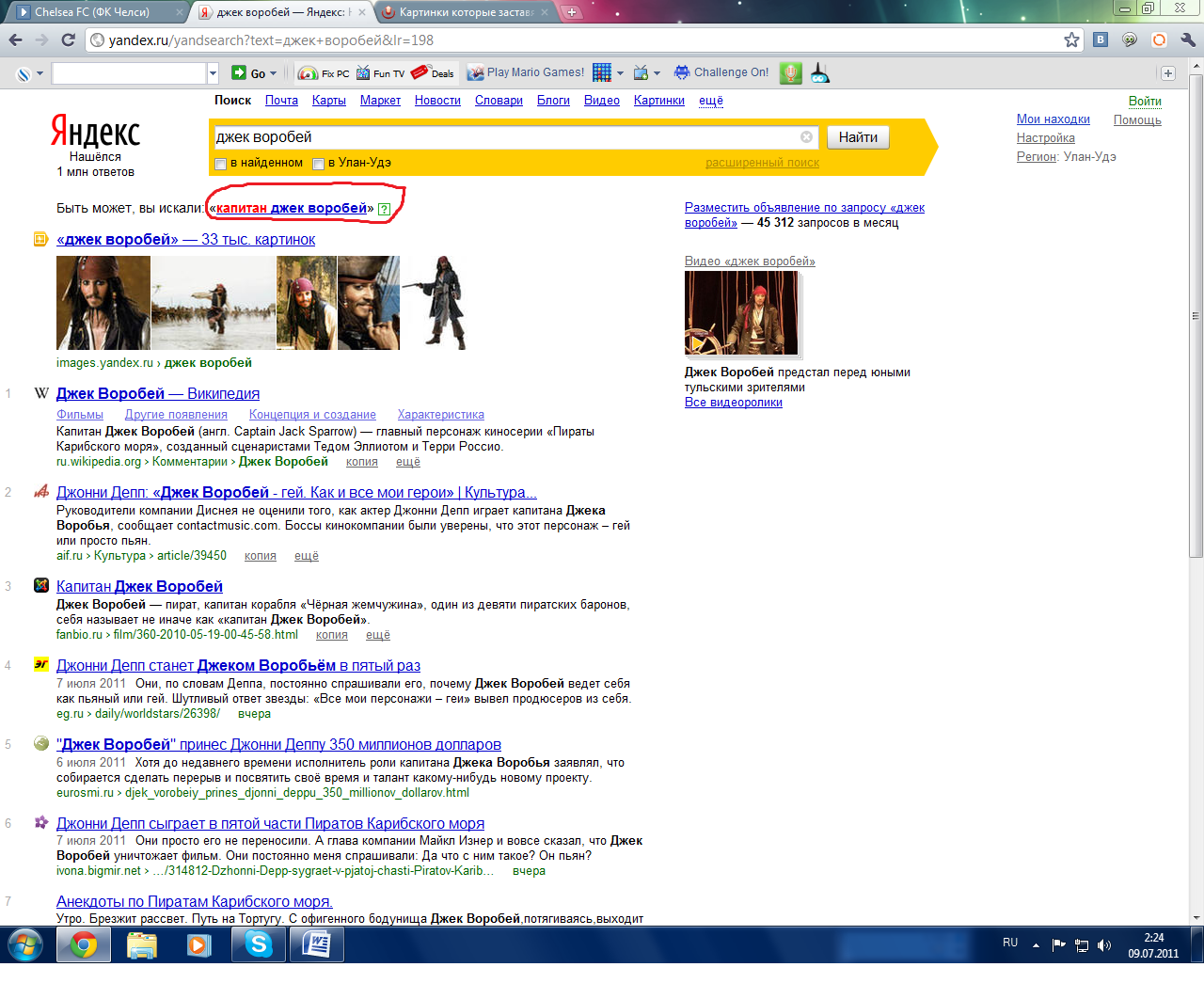Open the Go button dropdown arrow

274,73
